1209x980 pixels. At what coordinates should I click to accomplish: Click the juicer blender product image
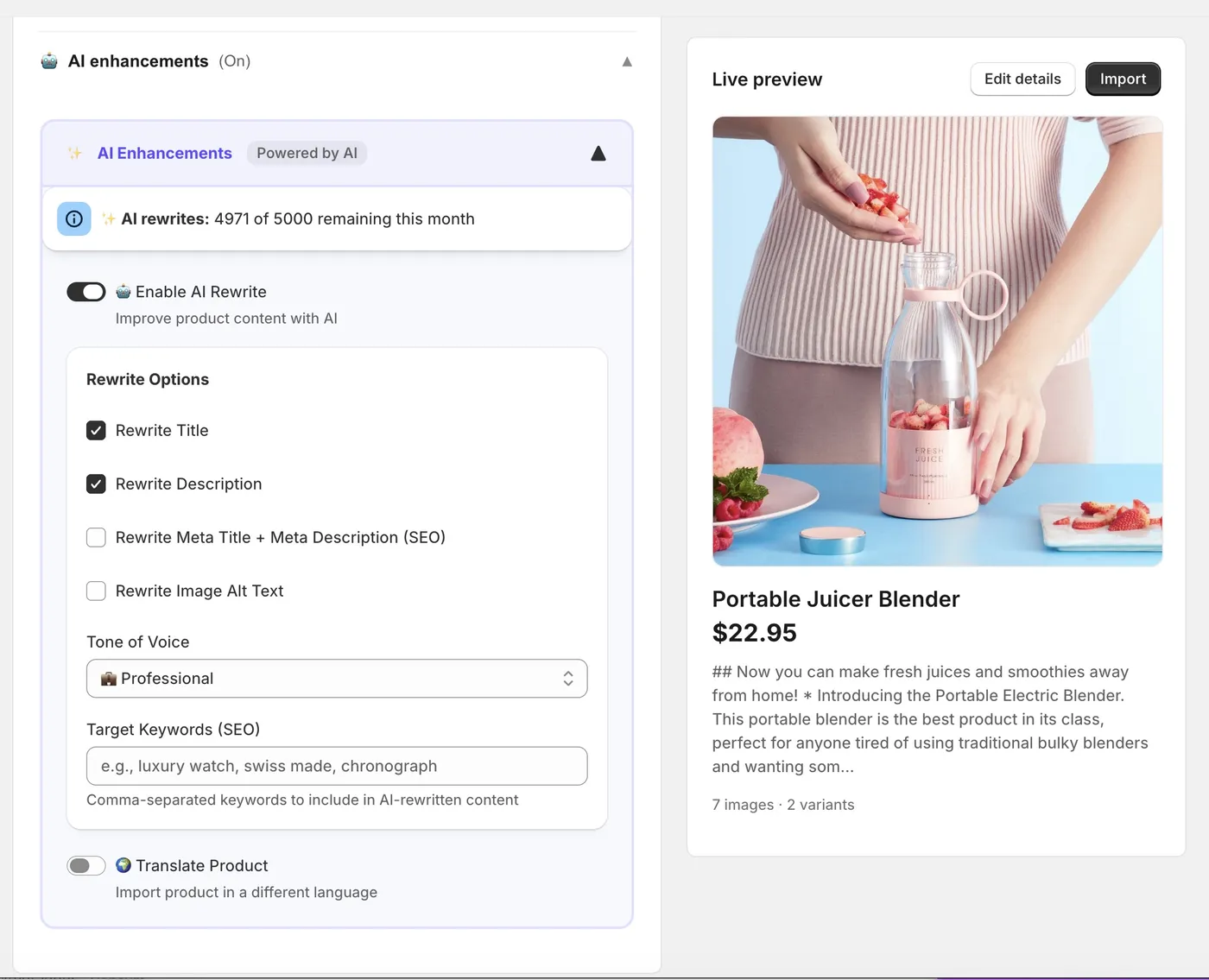tap(937, 341)
